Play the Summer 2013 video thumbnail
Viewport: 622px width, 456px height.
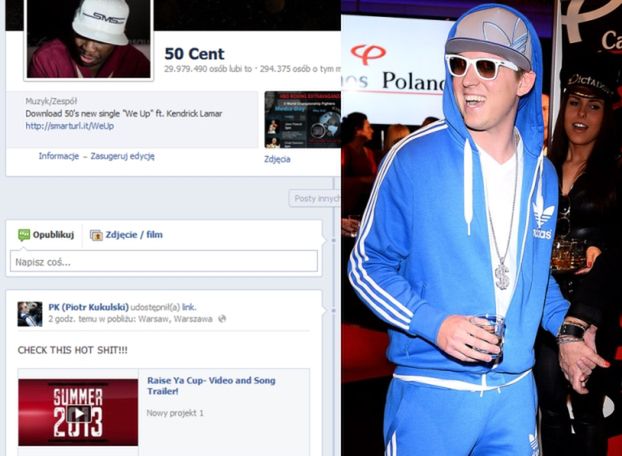click(78, 412)
